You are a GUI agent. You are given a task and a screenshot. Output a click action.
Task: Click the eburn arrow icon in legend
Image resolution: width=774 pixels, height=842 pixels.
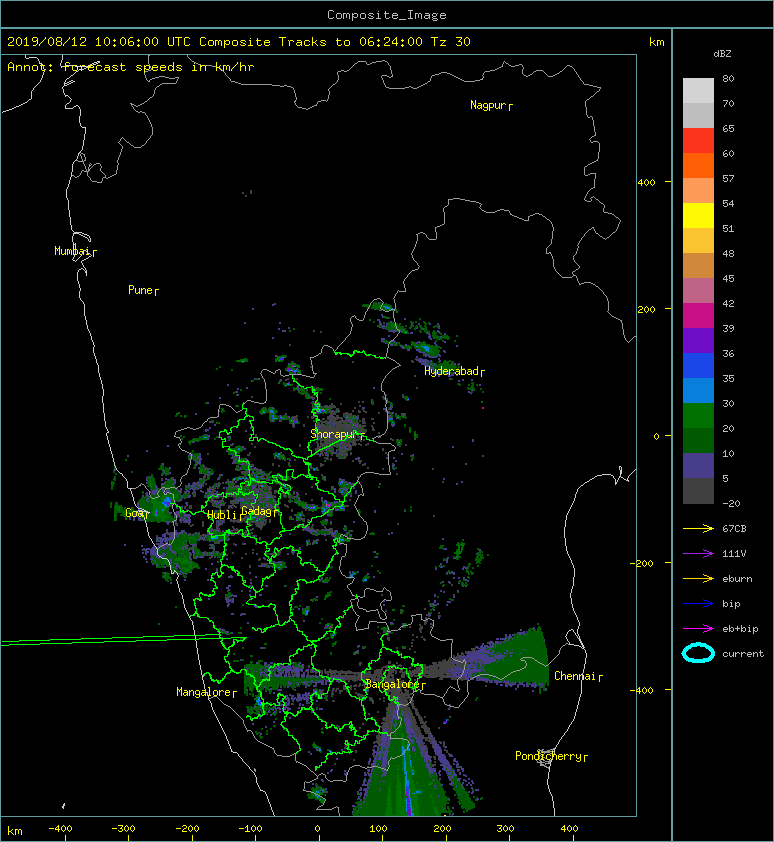click(x=698, y=579)
